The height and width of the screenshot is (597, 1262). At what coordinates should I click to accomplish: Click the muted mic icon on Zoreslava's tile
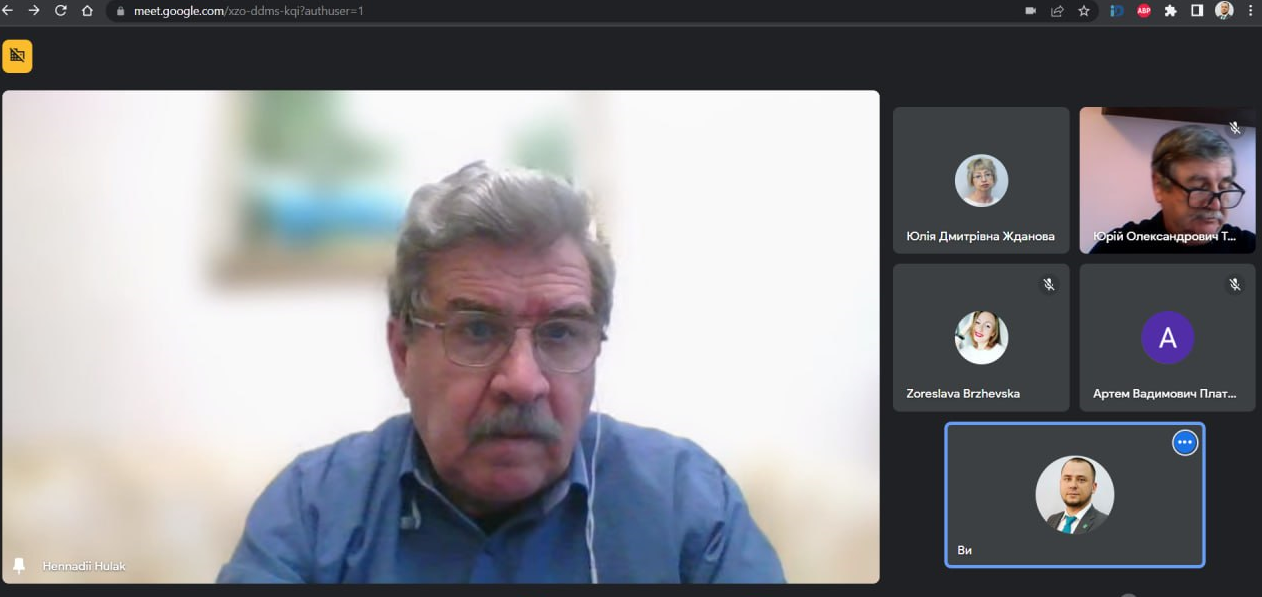(1048, 285)
